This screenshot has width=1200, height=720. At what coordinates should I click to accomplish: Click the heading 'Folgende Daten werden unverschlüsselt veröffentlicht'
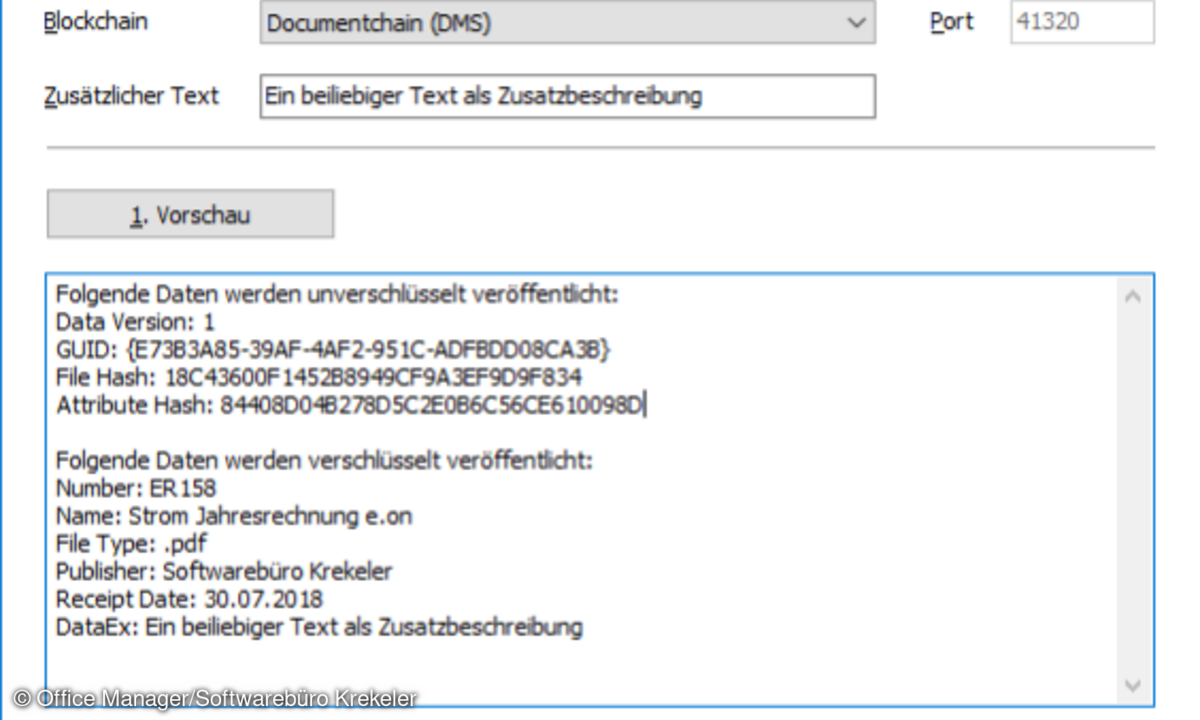(338, 295)
